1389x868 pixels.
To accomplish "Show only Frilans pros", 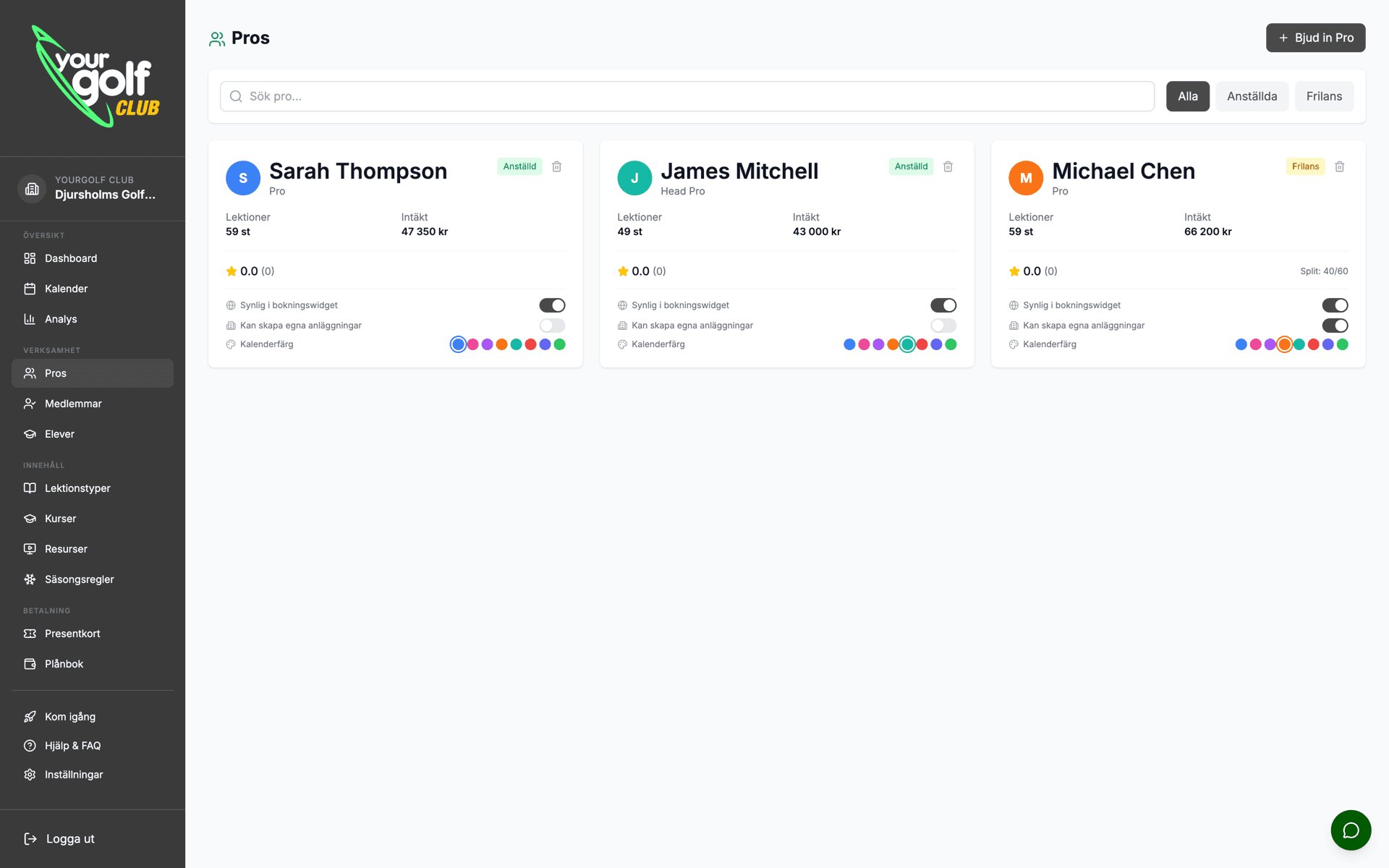I will click(x=1324, y=96).
